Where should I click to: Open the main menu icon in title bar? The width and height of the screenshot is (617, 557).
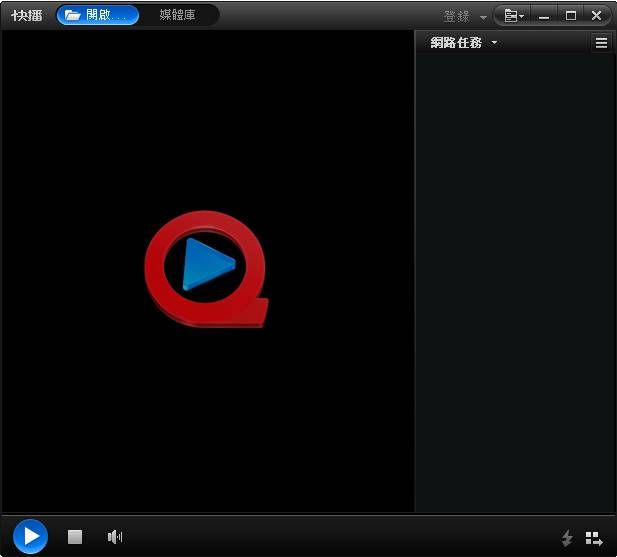click(x=514, y=16)
